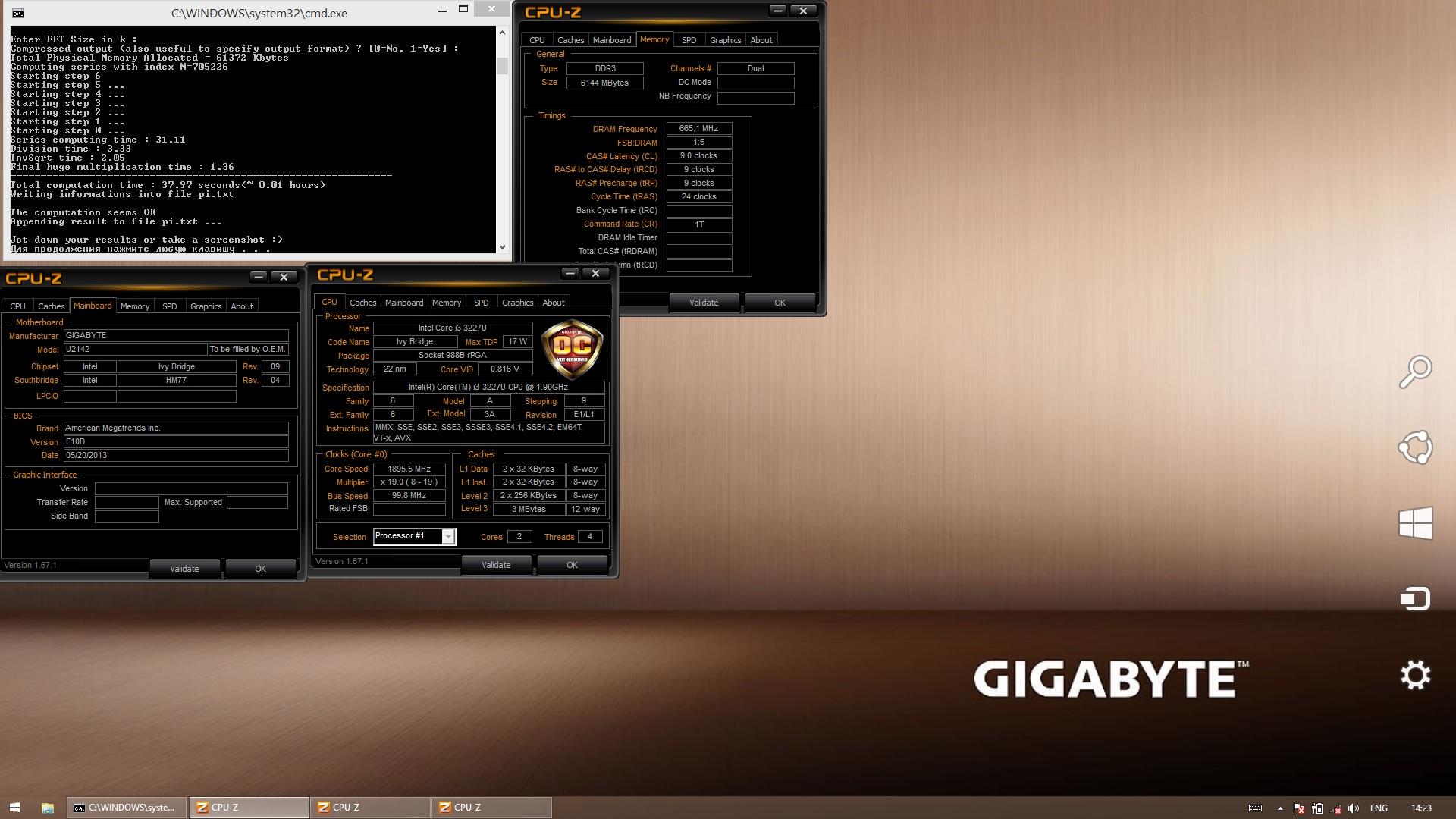The height and width of the screenshot is (819, 1456).
Task: Open Graphics tab in Memory window
Action: tap(725, 40)
